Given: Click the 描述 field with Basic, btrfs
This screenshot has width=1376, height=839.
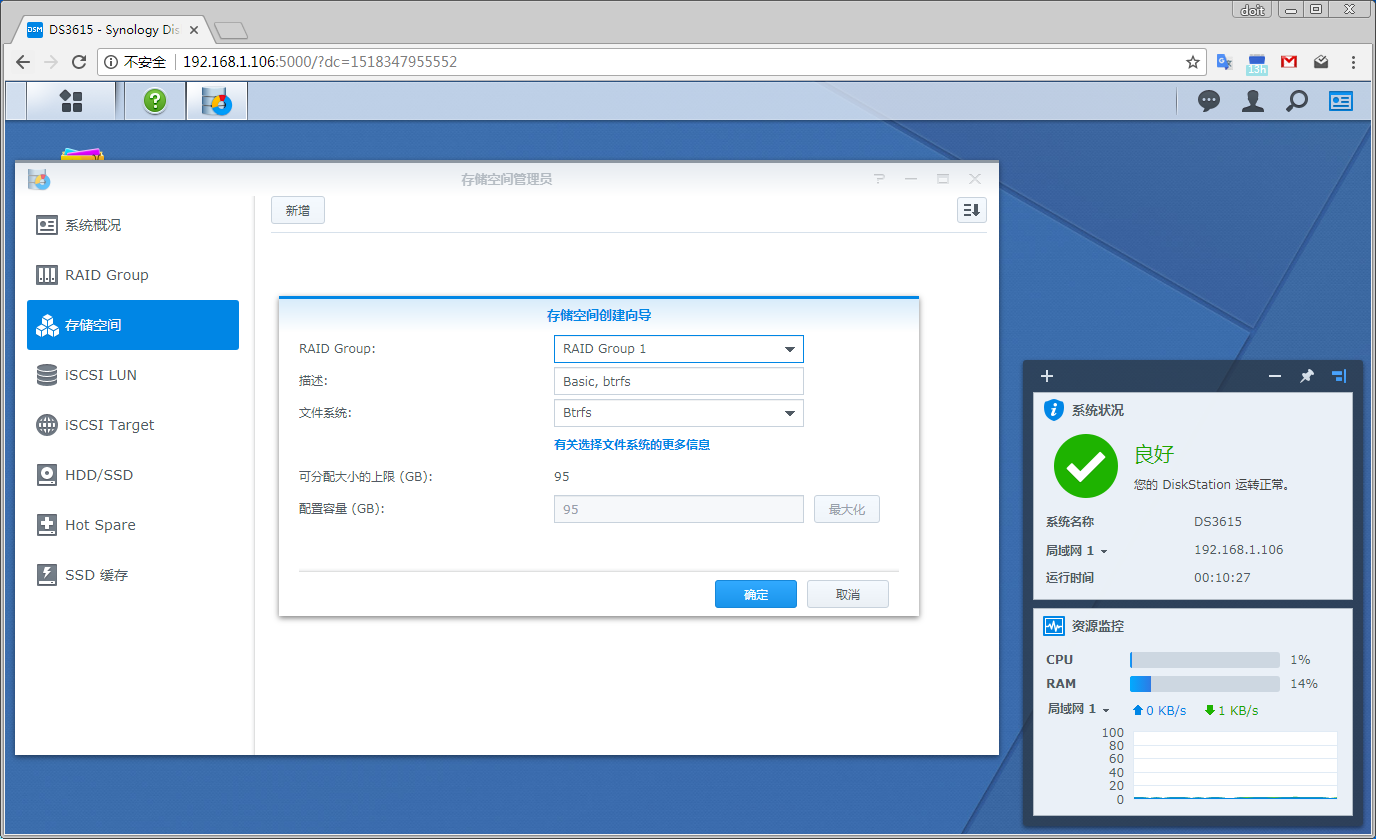Looking at the screenshot, I should (678, 381).
